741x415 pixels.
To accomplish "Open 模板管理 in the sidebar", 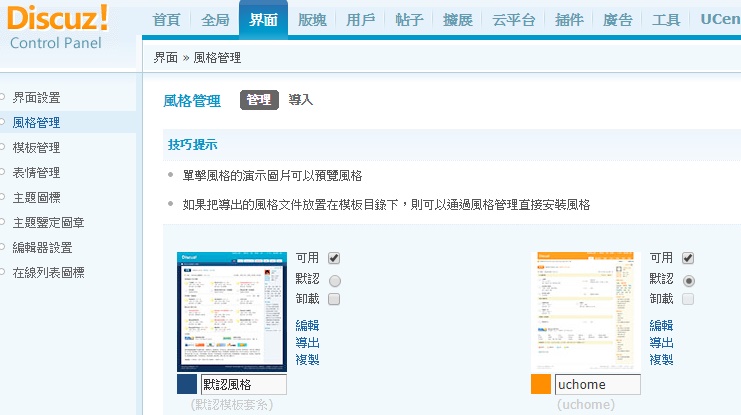I will [36, 147].
